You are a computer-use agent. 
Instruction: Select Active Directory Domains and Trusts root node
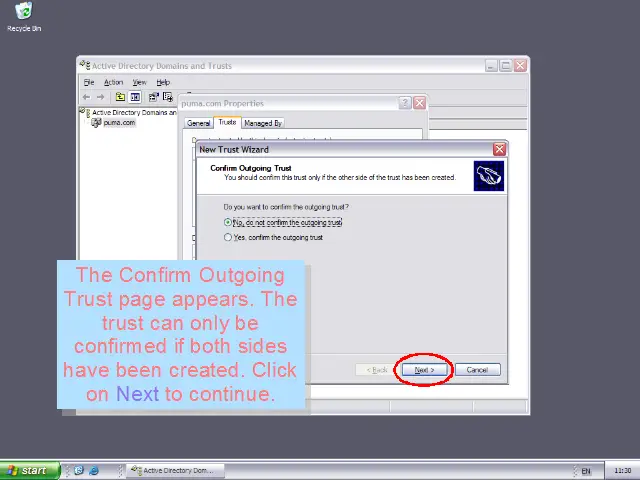coord(132,113)
